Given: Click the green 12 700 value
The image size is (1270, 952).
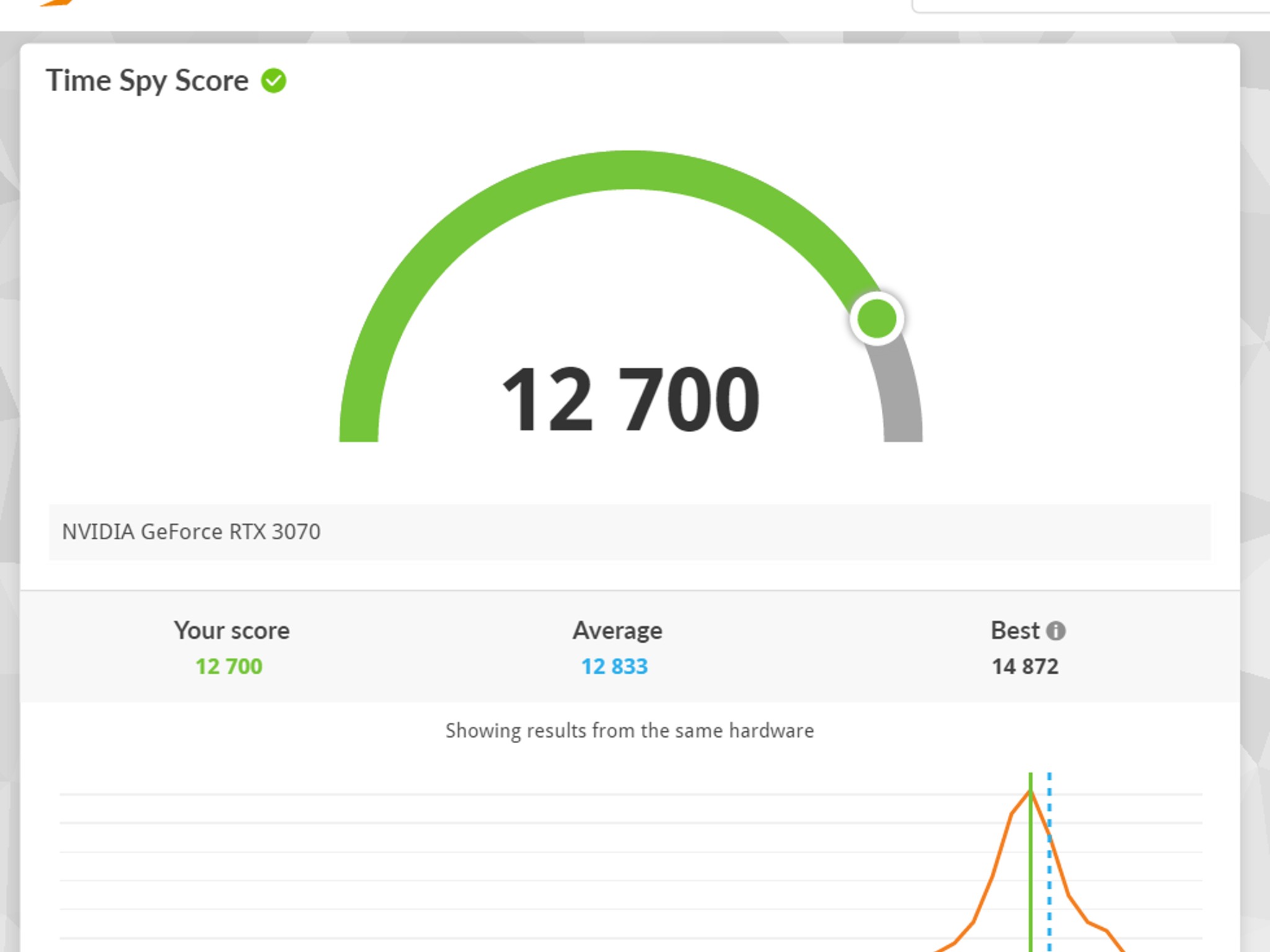Looking at the screenshot, I should (x=229, y=666).
